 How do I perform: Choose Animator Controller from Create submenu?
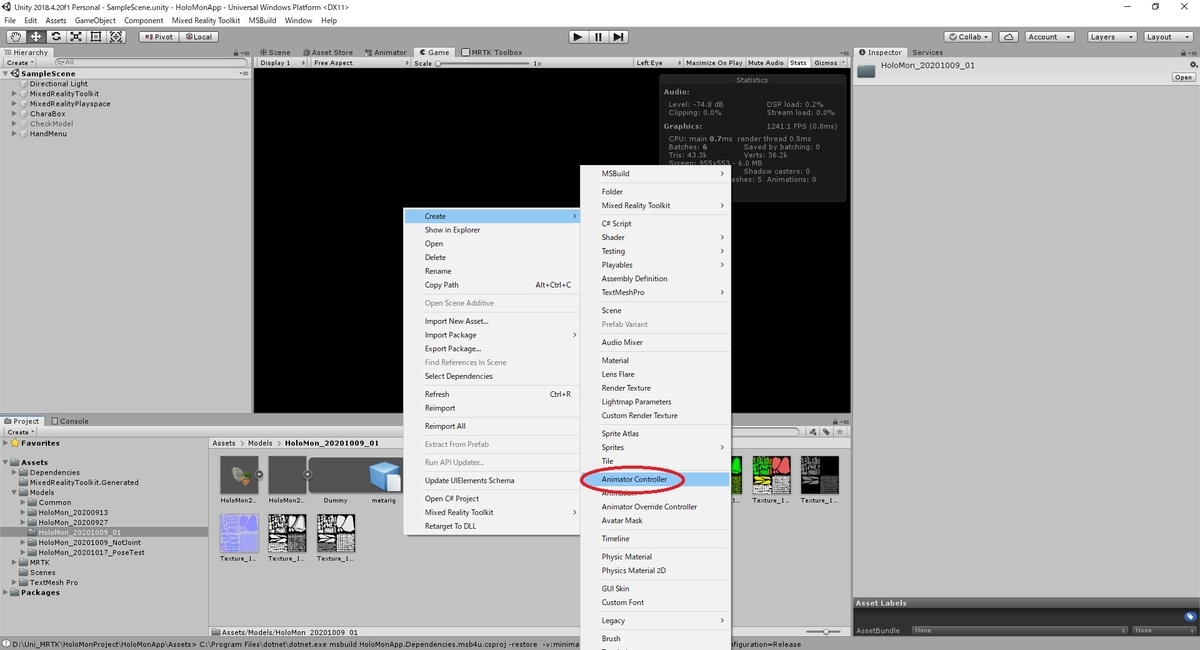tap(656, 480)
